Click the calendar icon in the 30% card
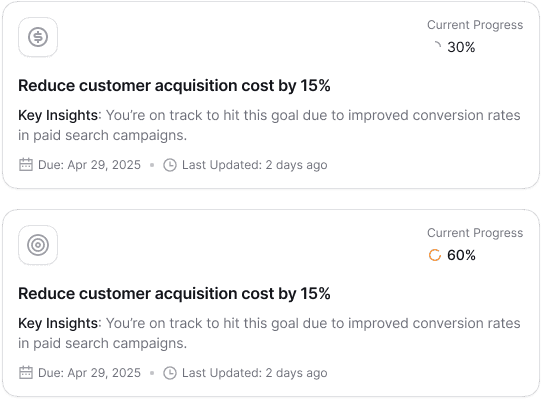This screenshot has height=400, width=542. (x=26, y=165)
